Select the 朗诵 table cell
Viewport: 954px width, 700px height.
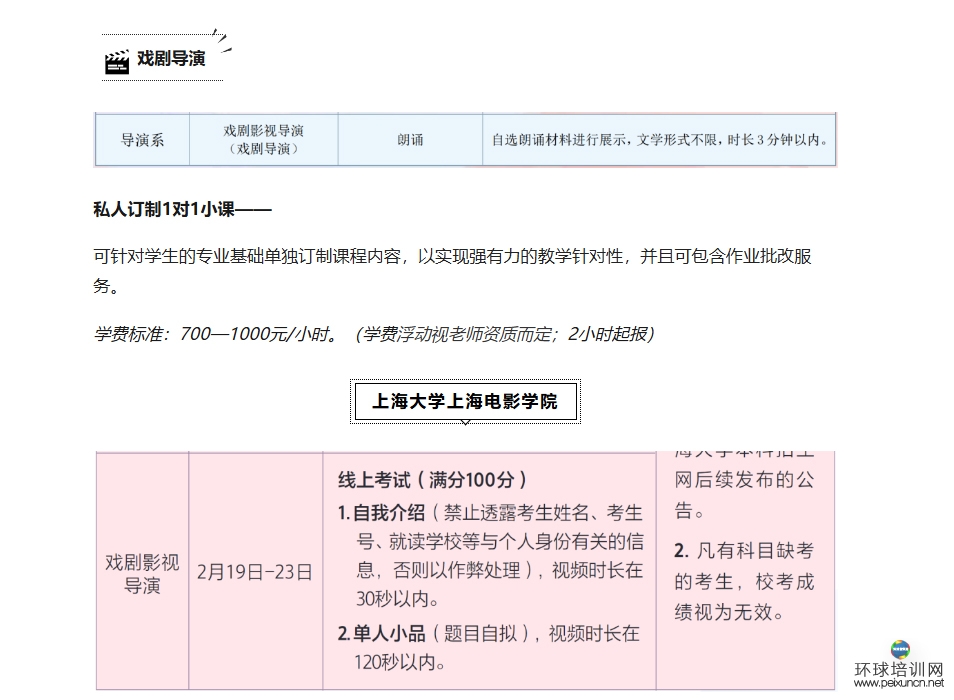tap(410, 140)
